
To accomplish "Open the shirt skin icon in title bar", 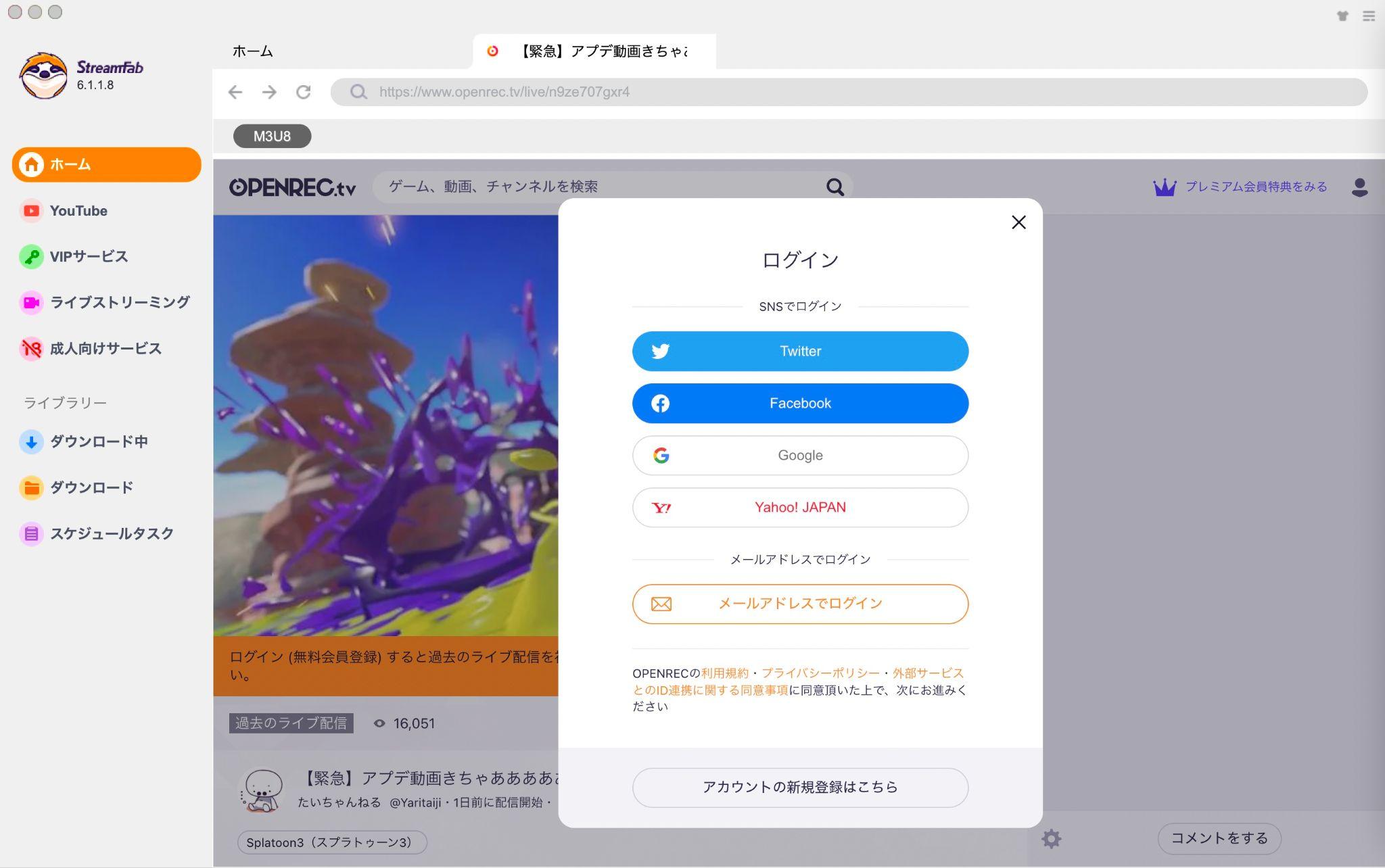I will point(1342,16).
